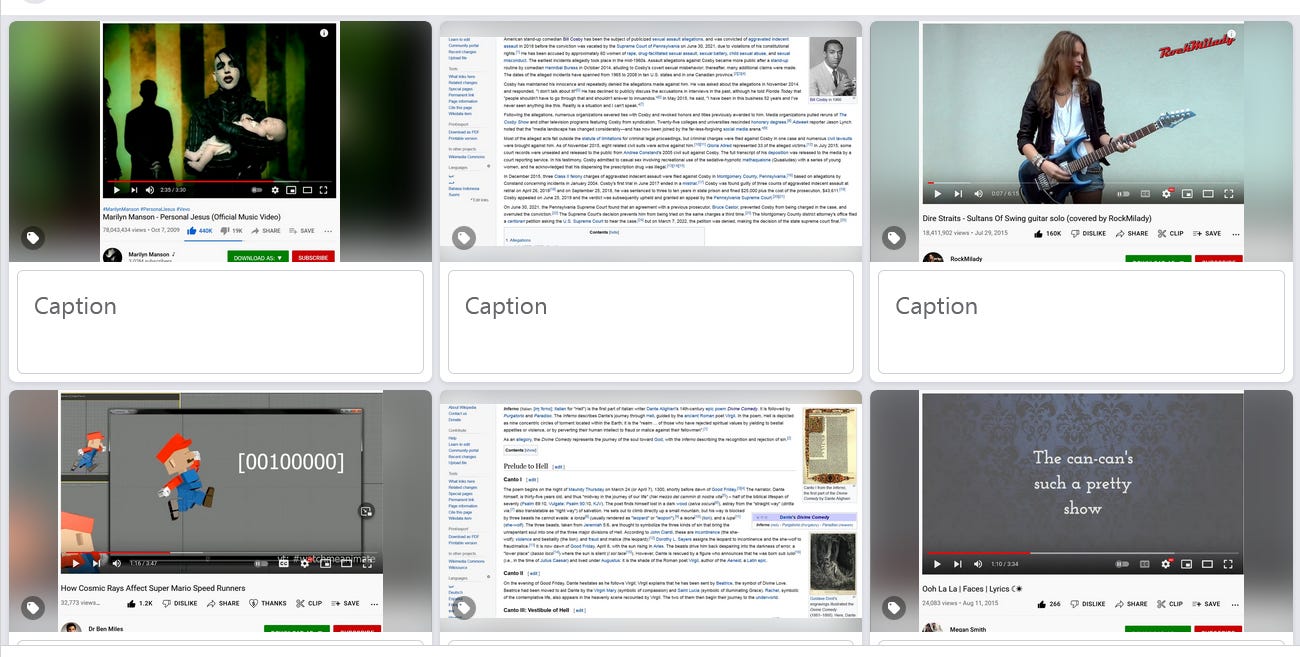Click miniplayer icon in the Marilyn Manson player
1300x657 pixels.
291,190
